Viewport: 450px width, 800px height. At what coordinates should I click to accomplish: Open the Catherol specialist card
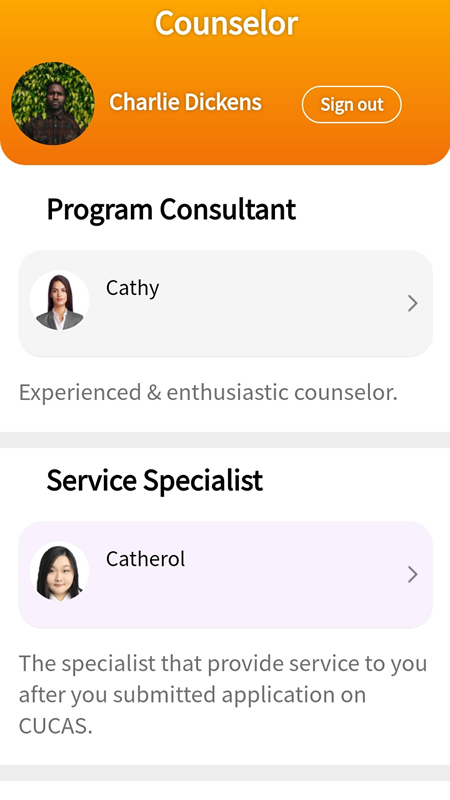click(x=226, y=574)
